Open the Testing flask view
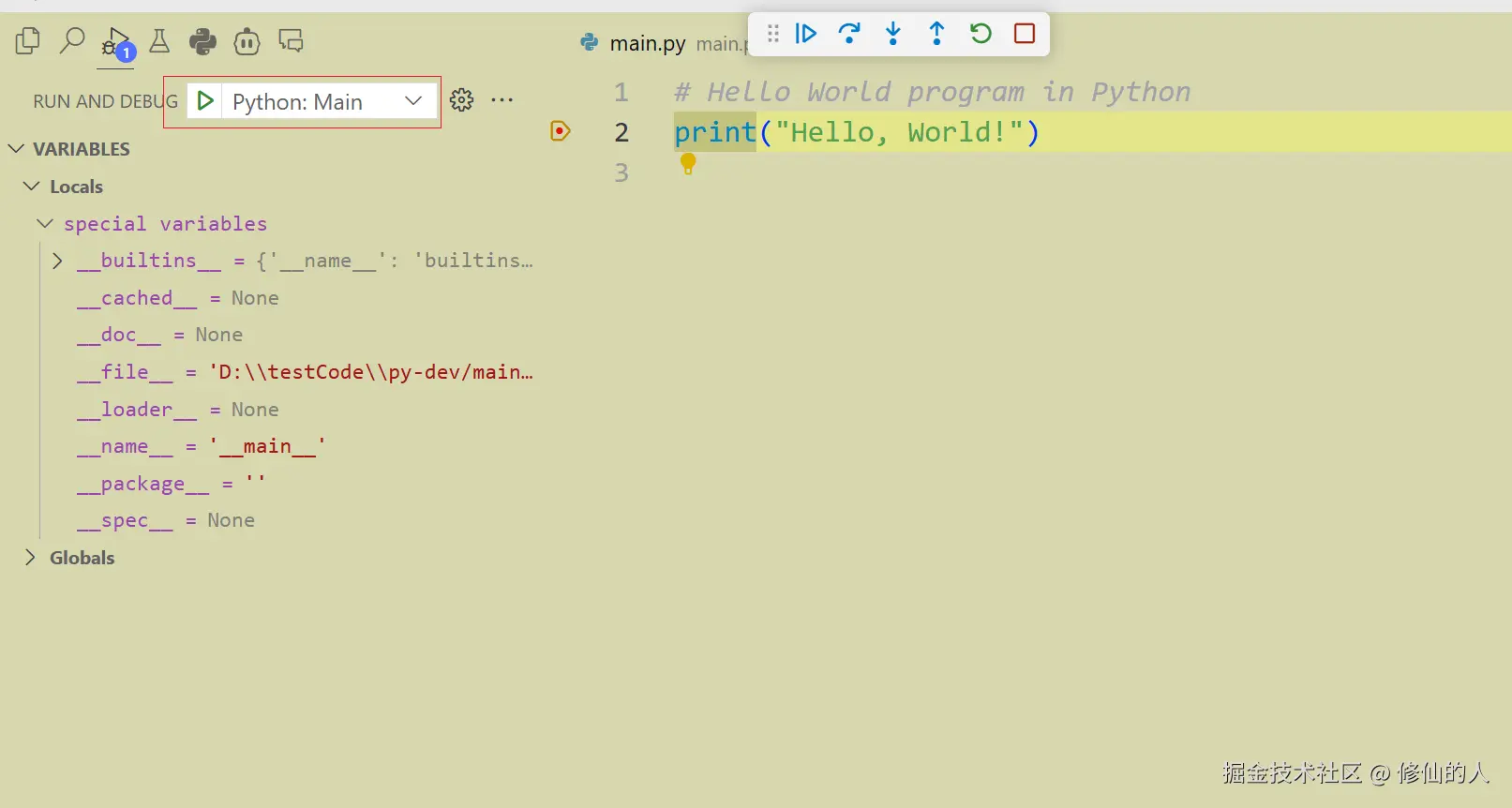Viewport: 1512px width, 808px height. [x=159, y=41]
